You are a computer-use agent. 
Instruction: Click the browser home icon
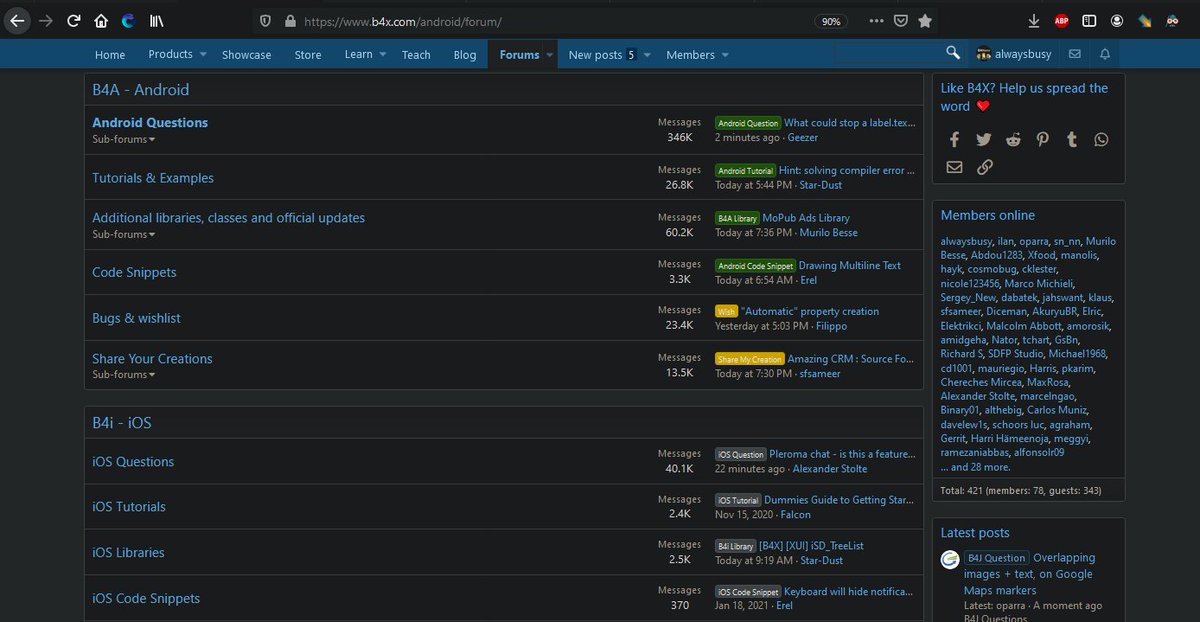coord(101,20)
